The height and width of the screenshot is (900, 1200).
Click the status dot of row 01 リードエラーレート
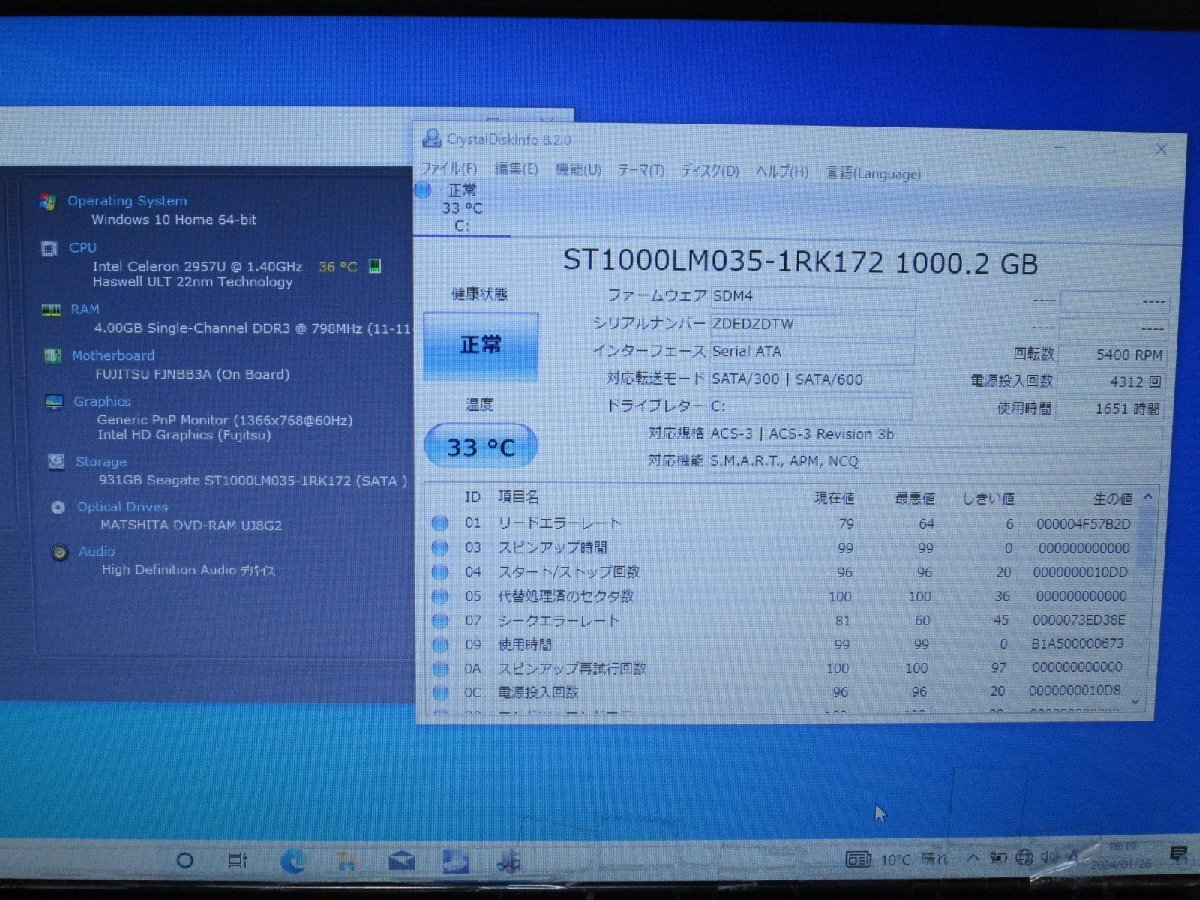439,523
